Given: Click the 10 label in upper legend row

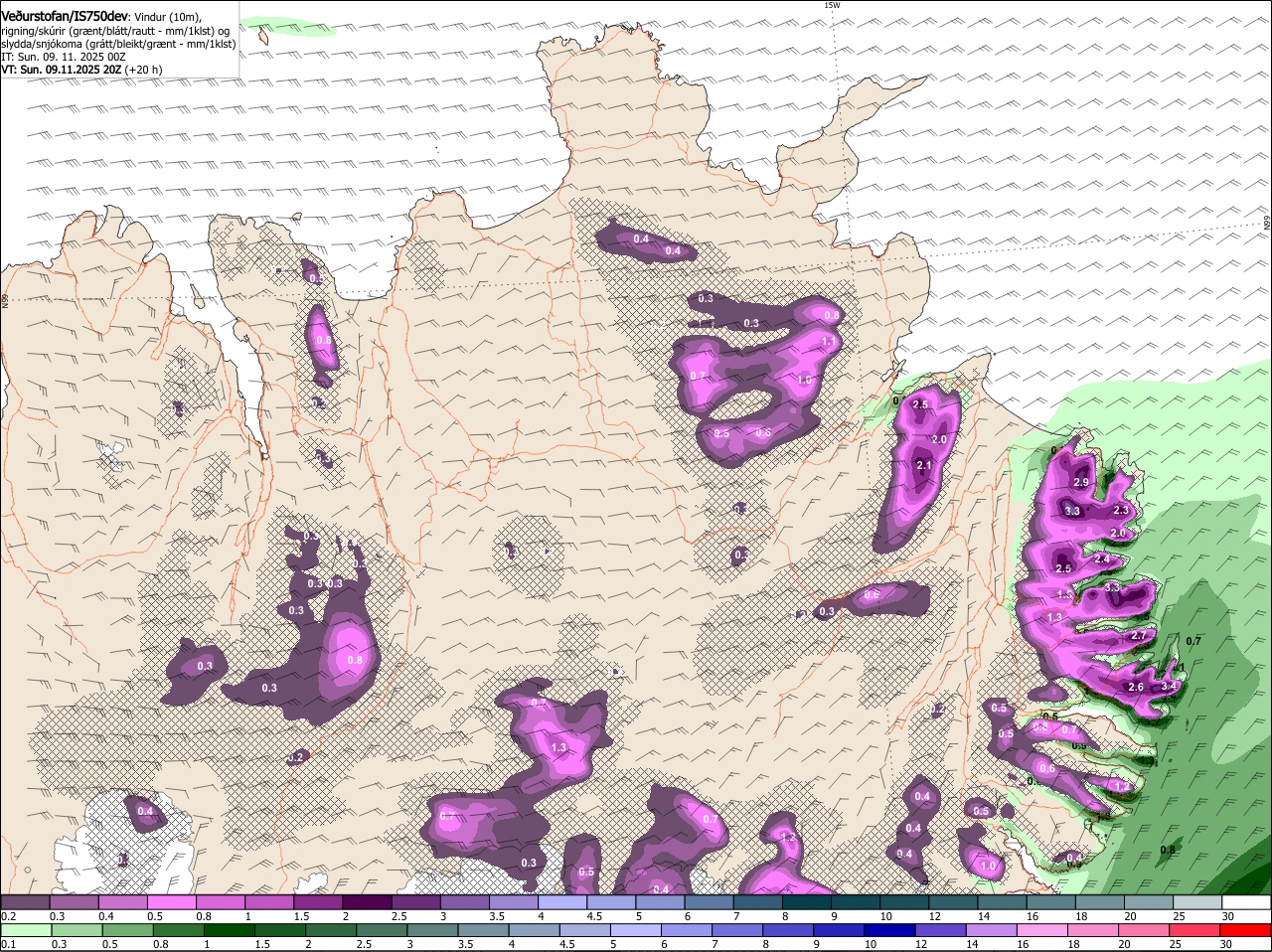Looking at the screenshot, I should [x=885, y=916].
